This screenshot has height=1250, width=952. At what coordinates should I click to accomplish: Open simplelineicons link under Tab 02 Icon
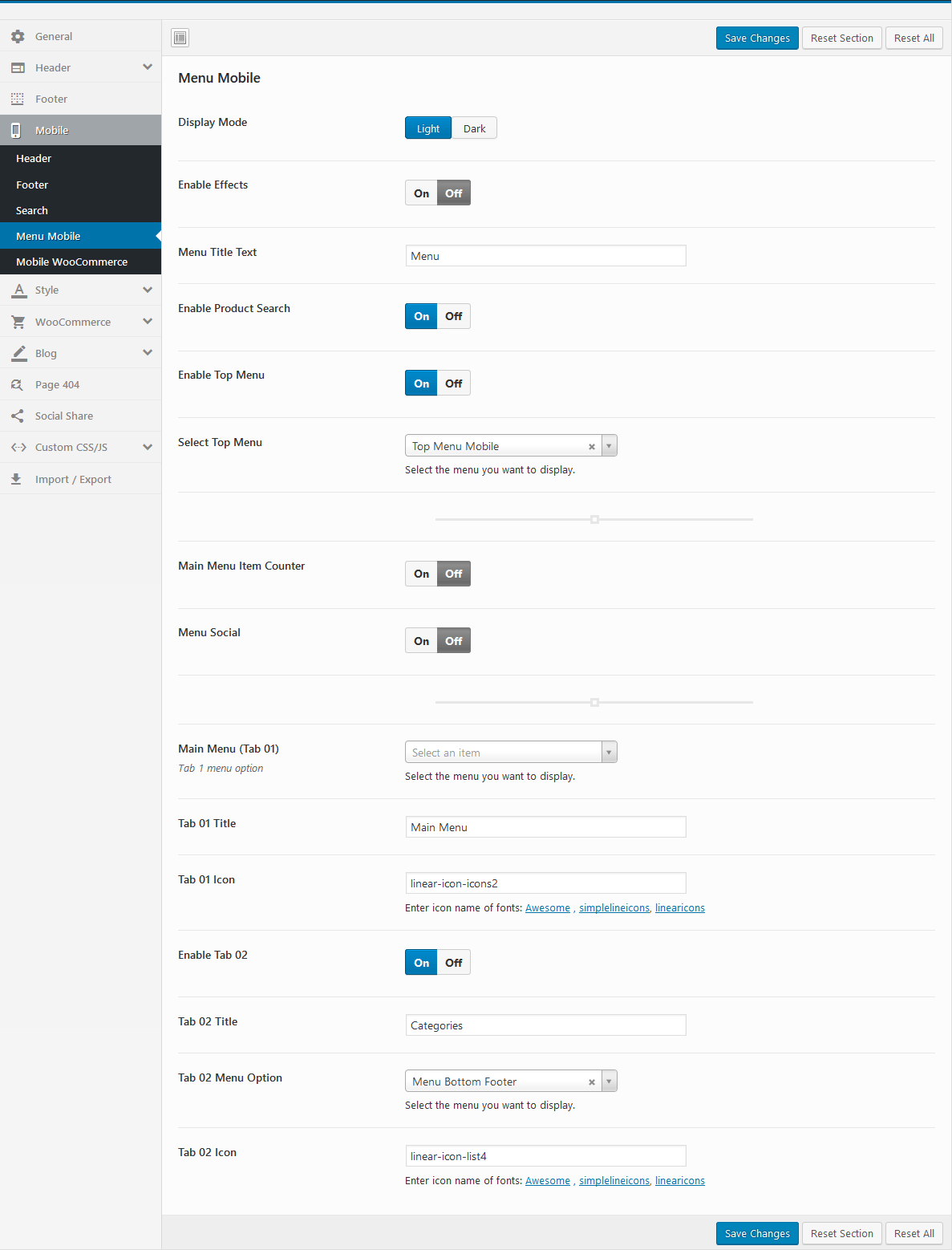(614, 1181)
